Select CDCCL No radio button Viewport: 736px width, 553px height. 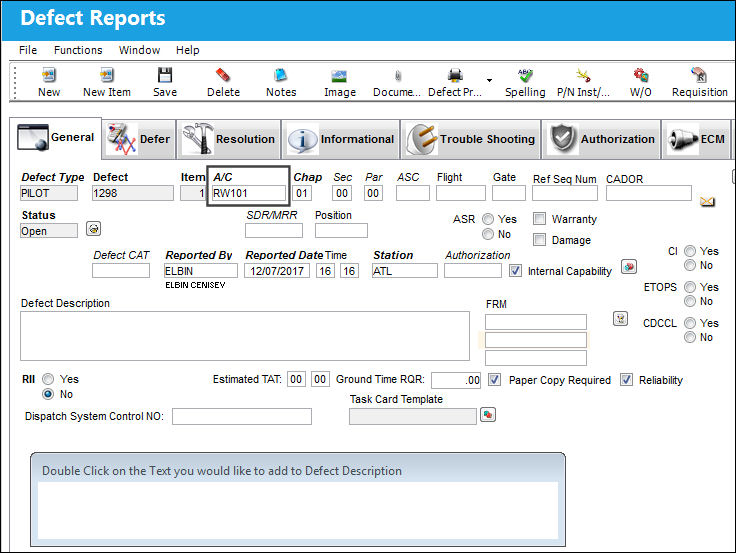pos(690,337)
